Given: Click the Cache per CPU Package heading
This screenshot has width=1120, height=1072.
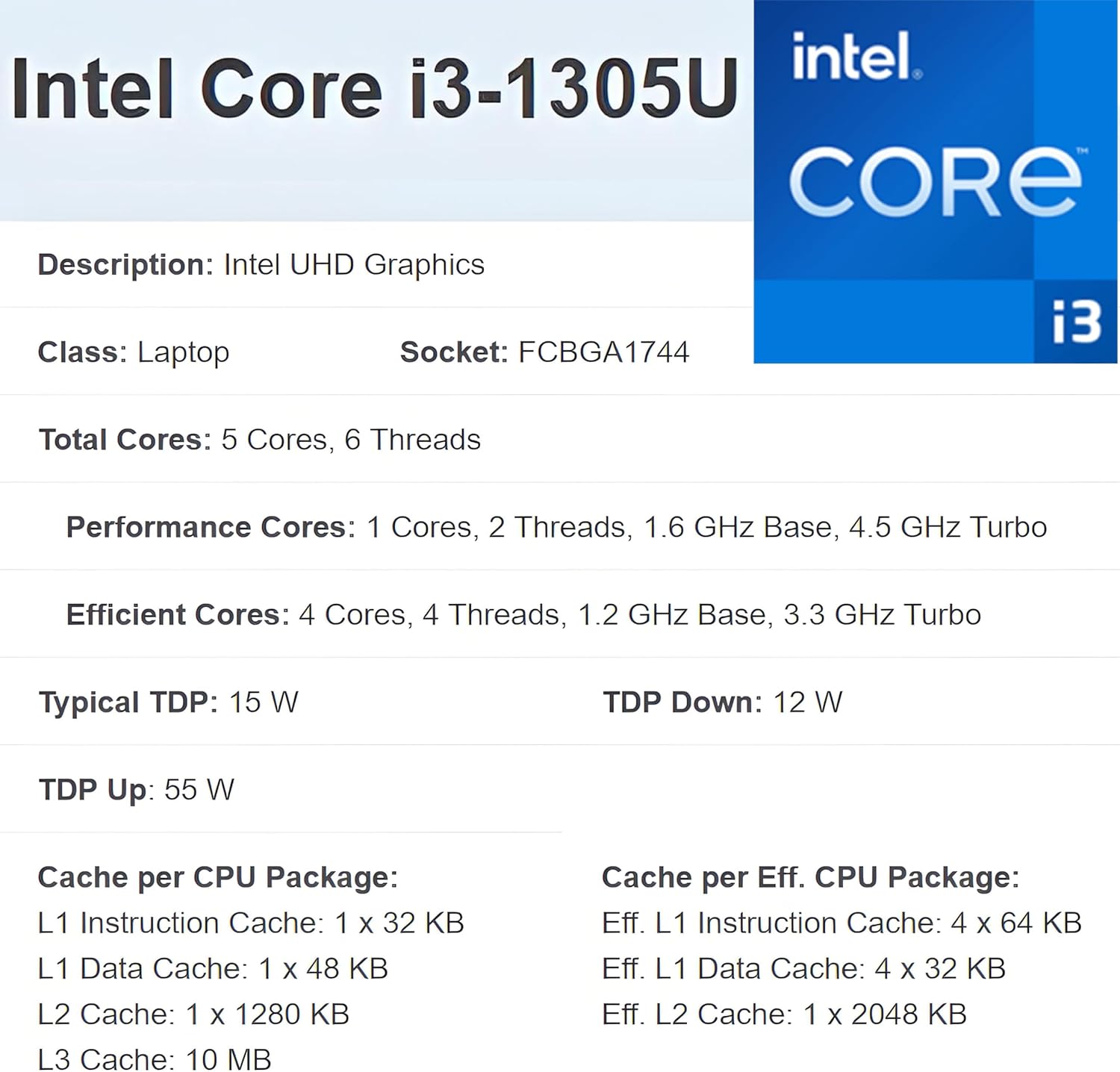Looking at the screenshot, I should [x=218, y=878].
